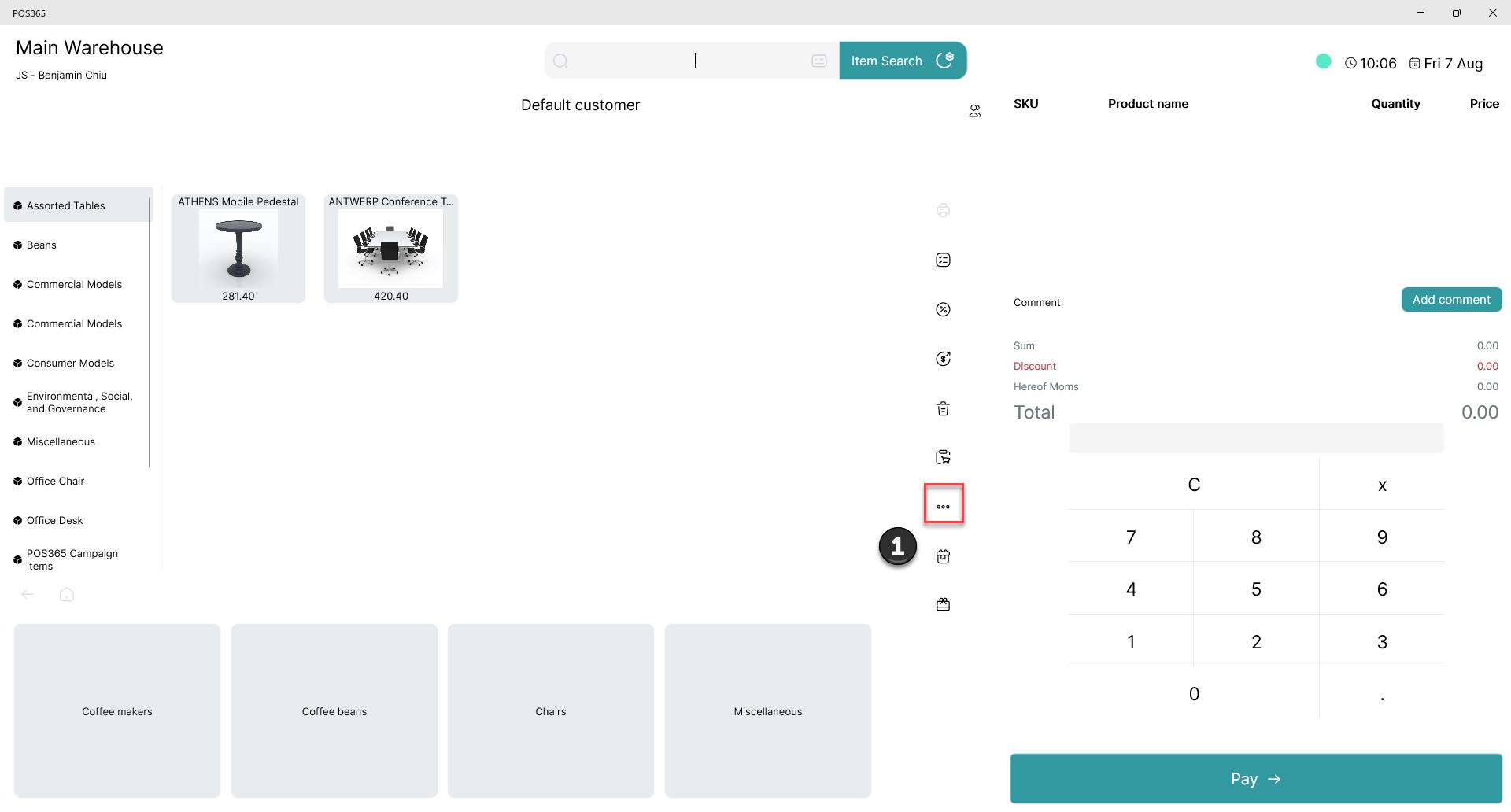Click the Item Search button
Viewport: 1511px width, 812px height.
point(903,61)
